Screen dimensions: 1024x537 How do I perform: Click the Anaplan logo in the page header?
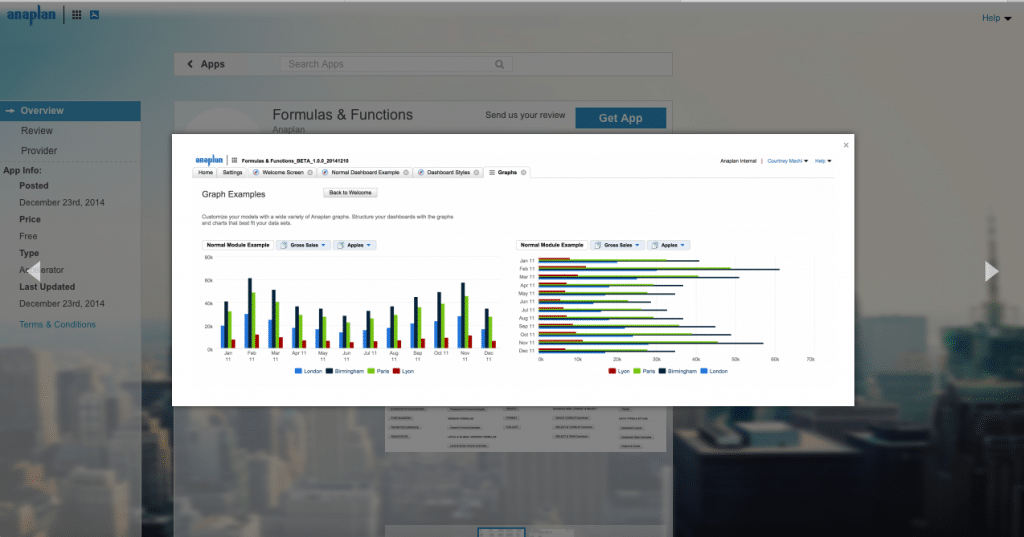[x=31, y=14]
